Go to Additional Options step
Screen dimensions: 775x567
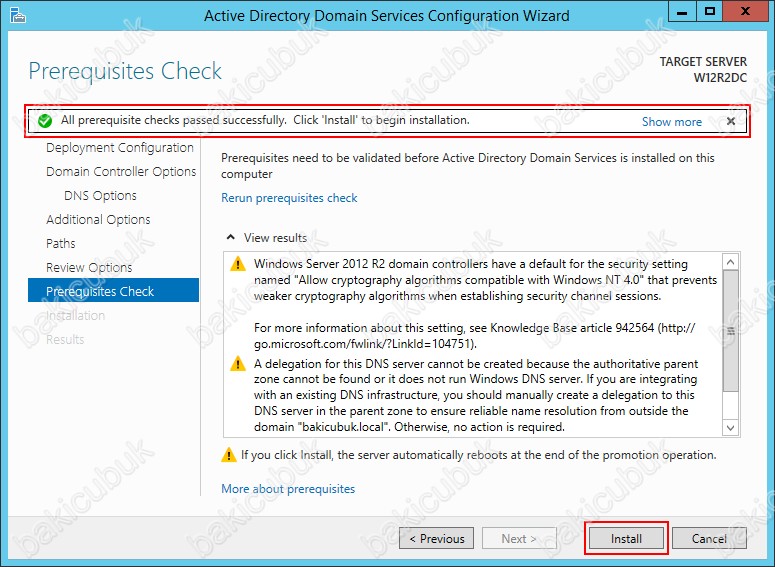pos(98,219)
